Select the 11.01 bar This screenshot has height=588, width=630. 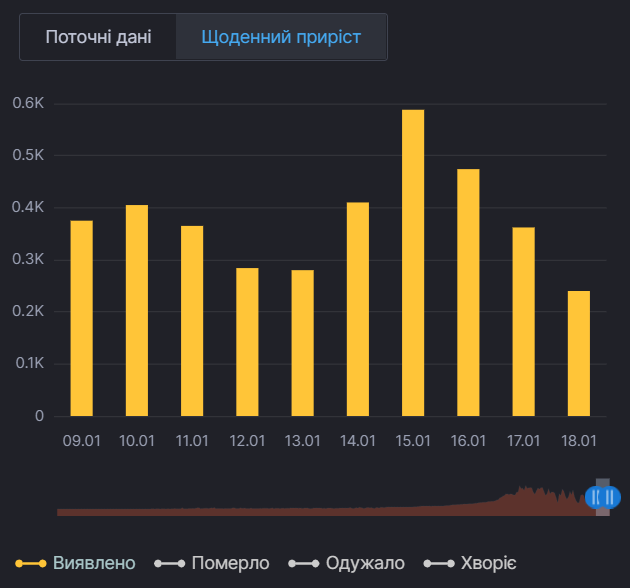(x=192, y=320)
